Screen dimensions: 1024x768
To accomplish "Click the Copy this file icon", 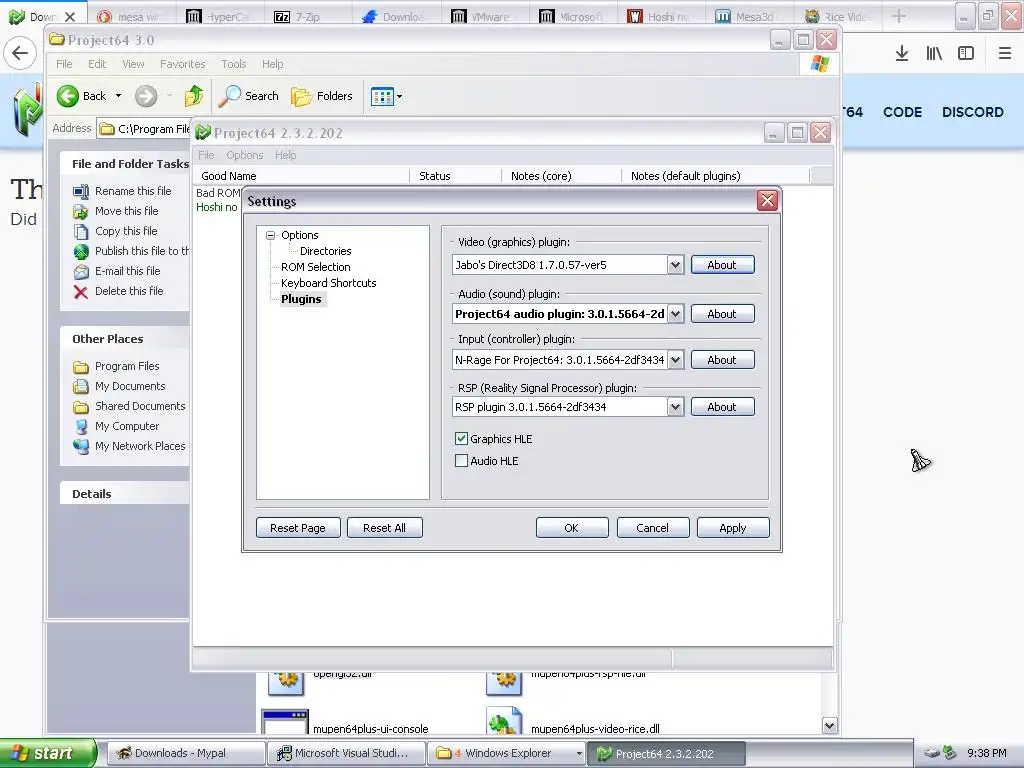I will 81,231.
